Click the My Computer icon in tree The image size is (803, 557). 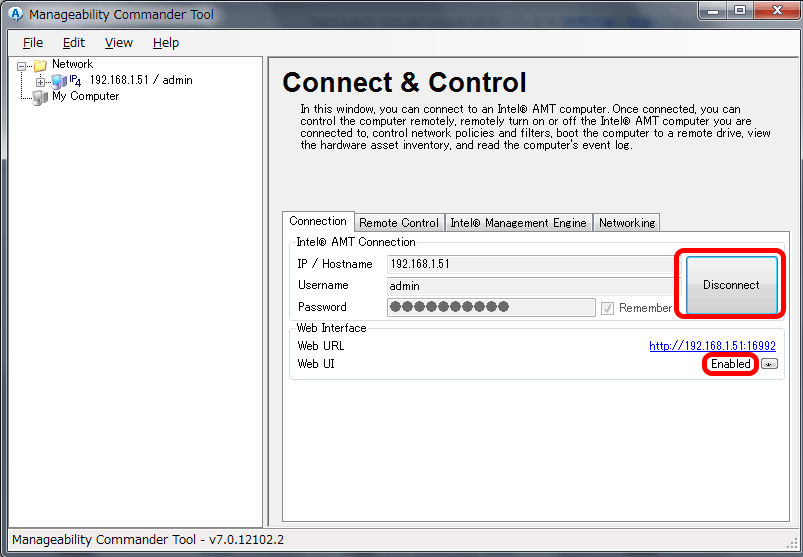(40, 97)
